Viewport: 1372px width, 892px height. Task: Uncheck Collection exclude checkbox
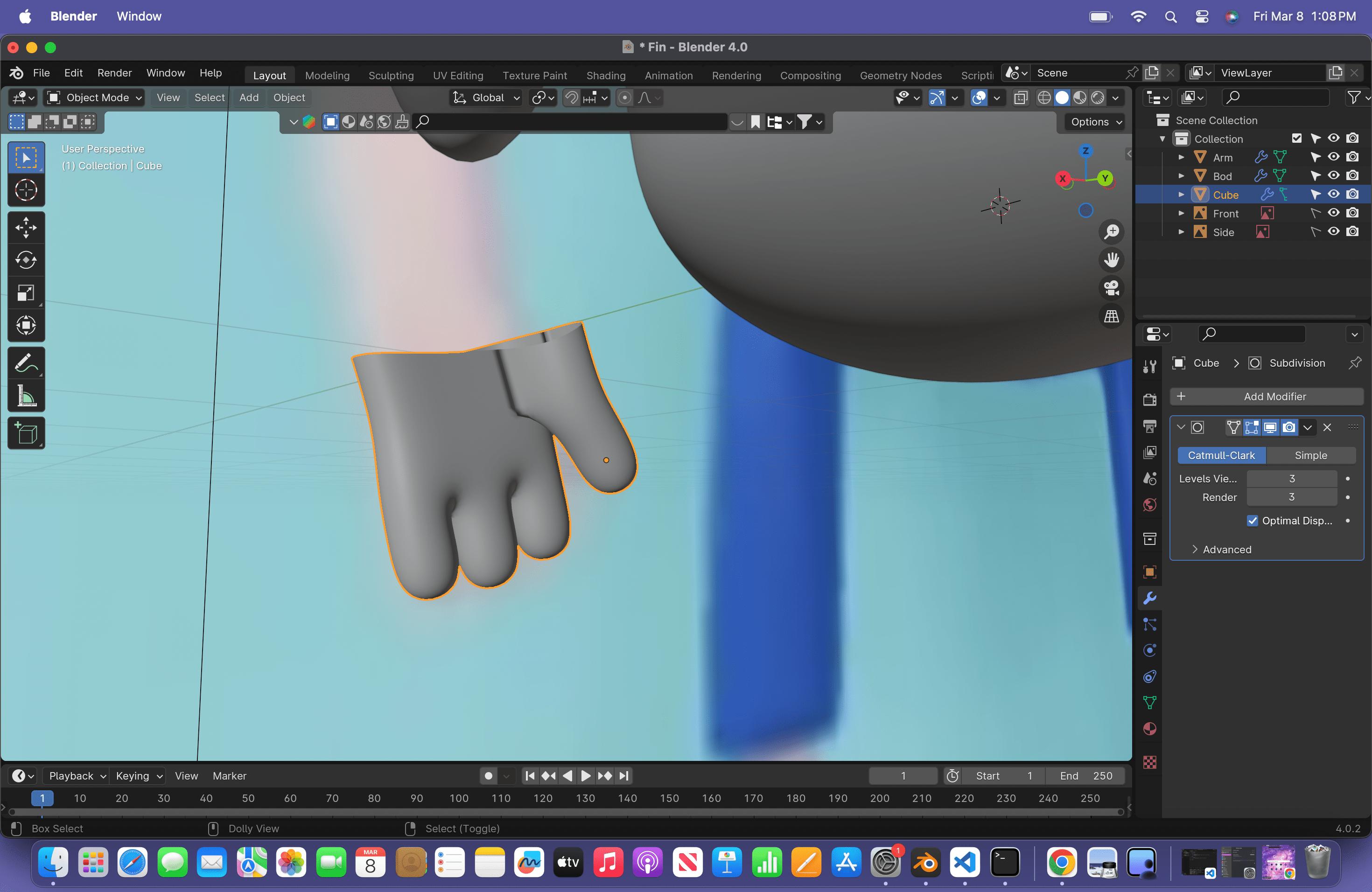[1296, 138]
